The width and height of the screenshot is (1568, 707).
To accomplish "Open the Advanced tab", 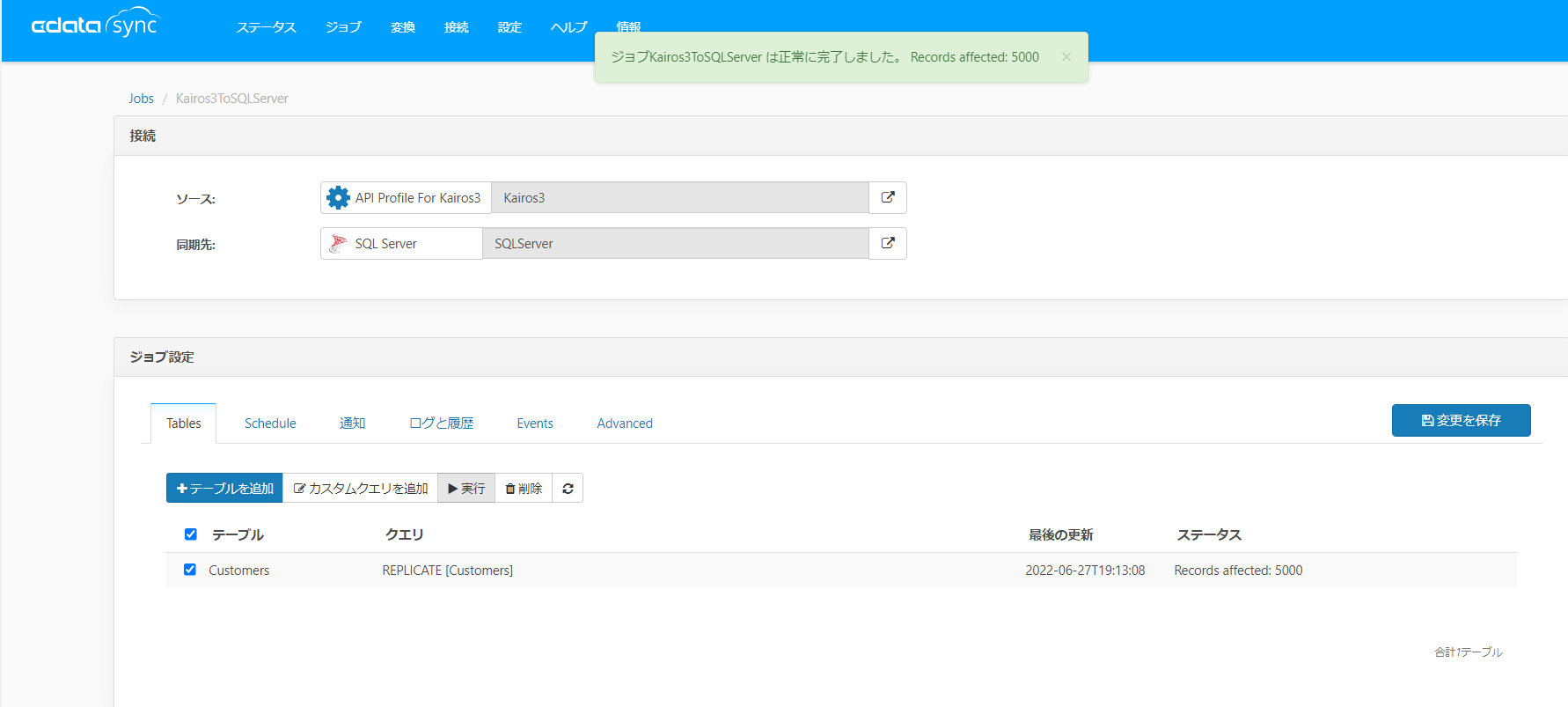I will pos(625,423).
